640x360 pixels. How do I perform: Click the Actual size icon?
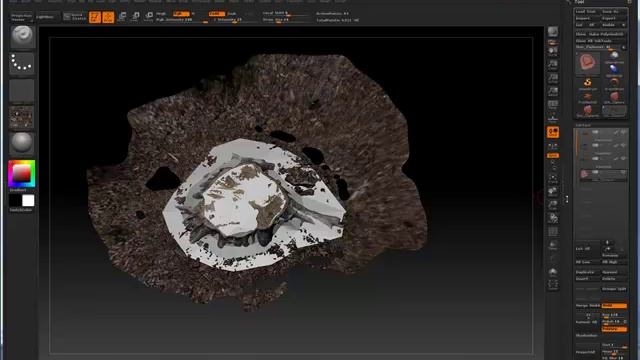(553, 78)
